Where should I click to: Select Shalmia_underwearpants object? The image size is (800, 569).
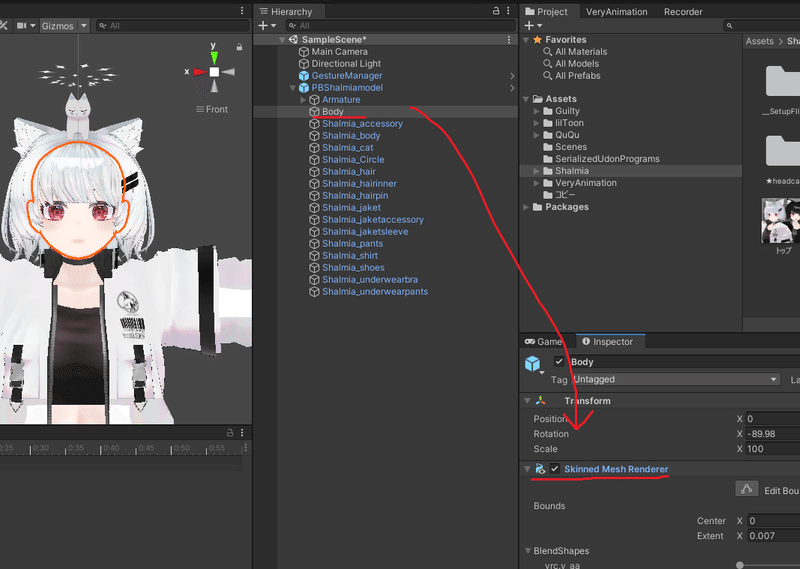[x=375, y=291]
